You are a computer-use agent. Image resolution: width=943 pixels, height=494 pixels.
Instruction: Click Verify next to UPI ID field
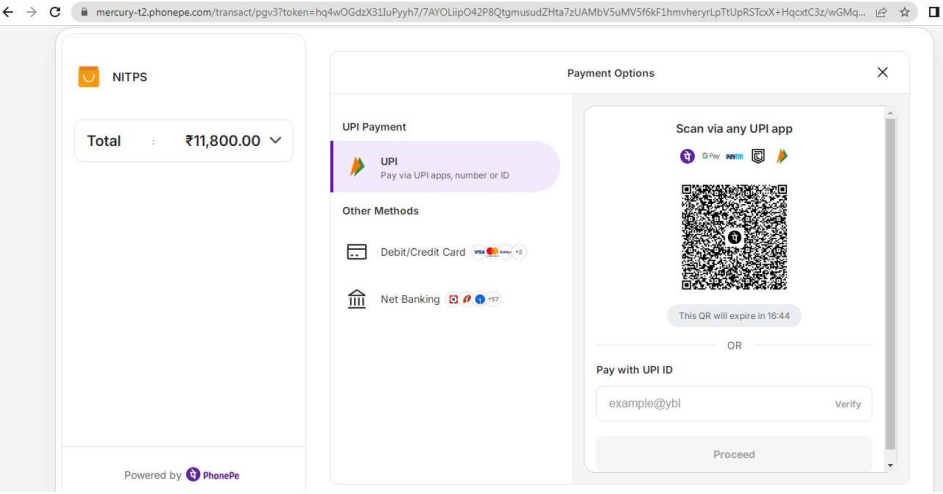pos(848,404)
